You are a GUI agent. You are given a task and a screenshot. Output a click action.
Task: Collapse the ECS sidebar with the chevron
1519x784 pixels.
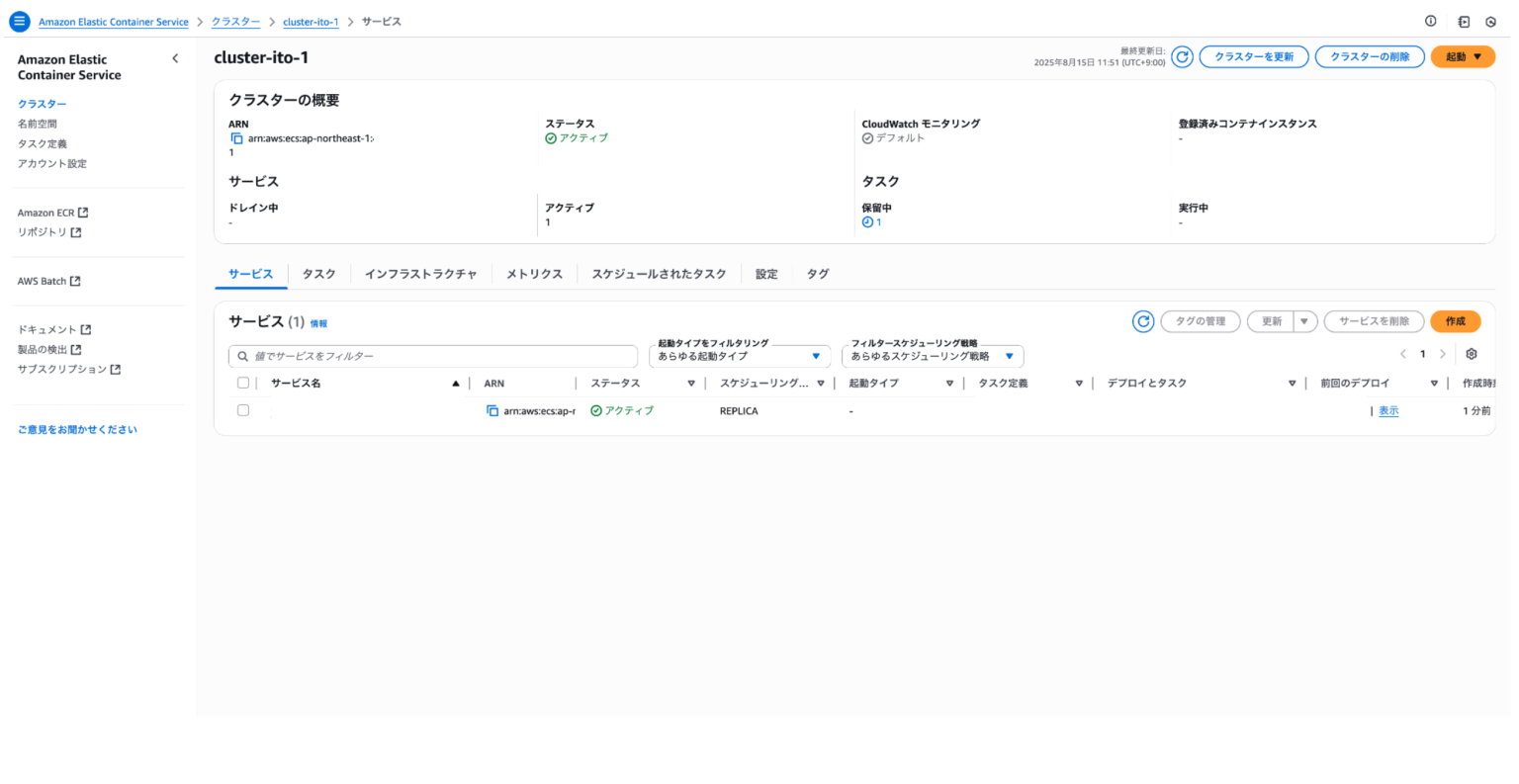point(175,58)
